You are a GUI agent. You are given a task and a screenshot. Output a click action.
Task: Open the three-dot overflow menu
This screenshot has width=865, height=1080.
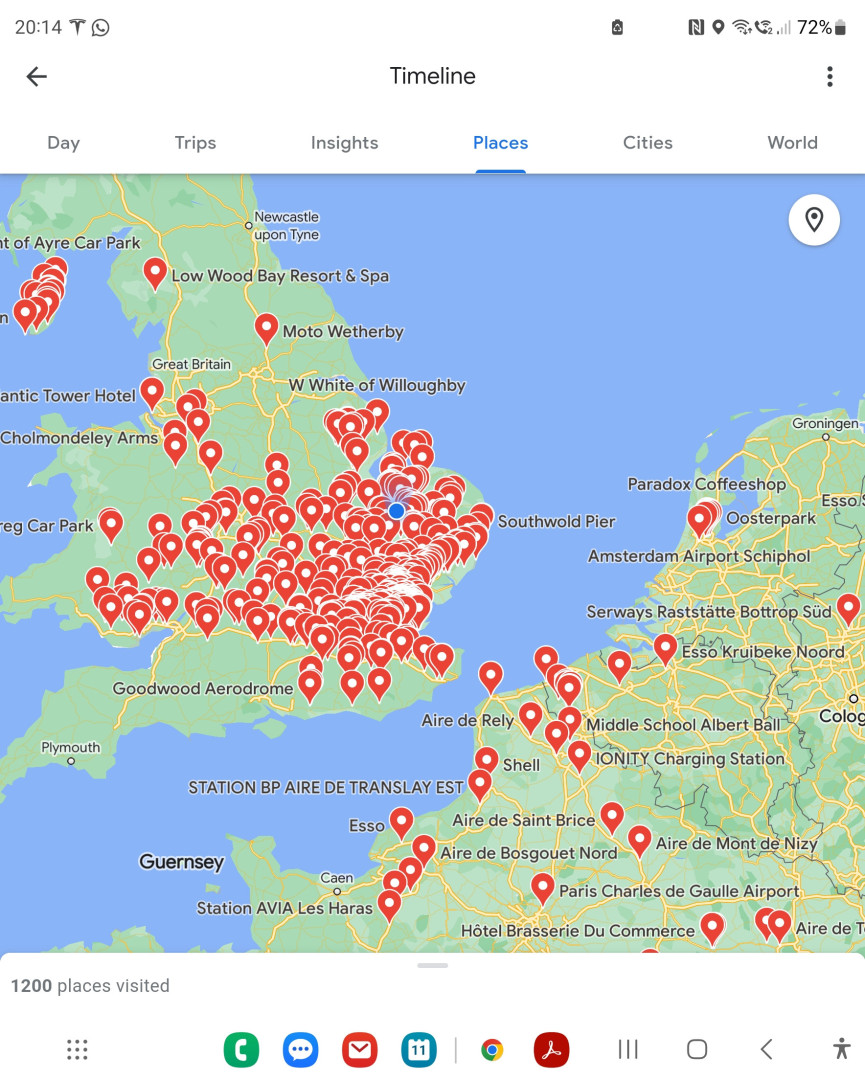pos(830,76)
